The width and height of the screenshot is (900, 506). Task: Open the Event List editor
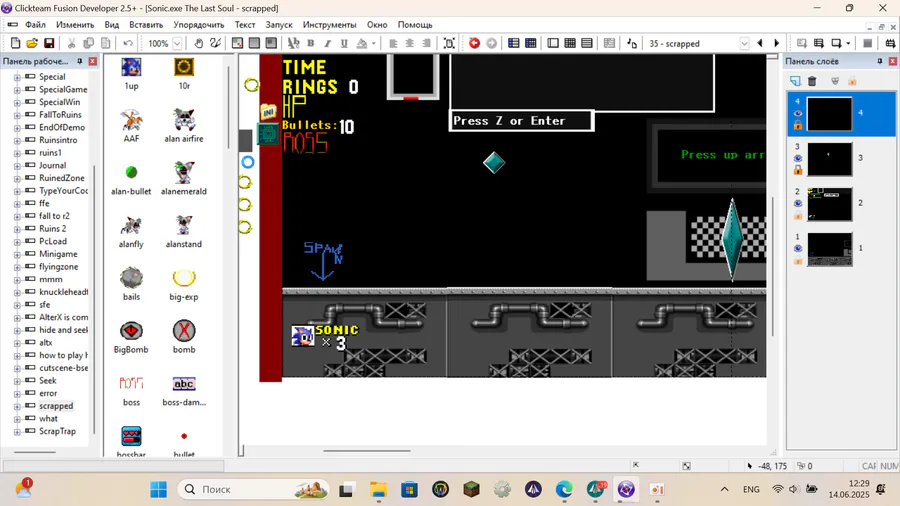pyautogui.click(x=587, y=44)
